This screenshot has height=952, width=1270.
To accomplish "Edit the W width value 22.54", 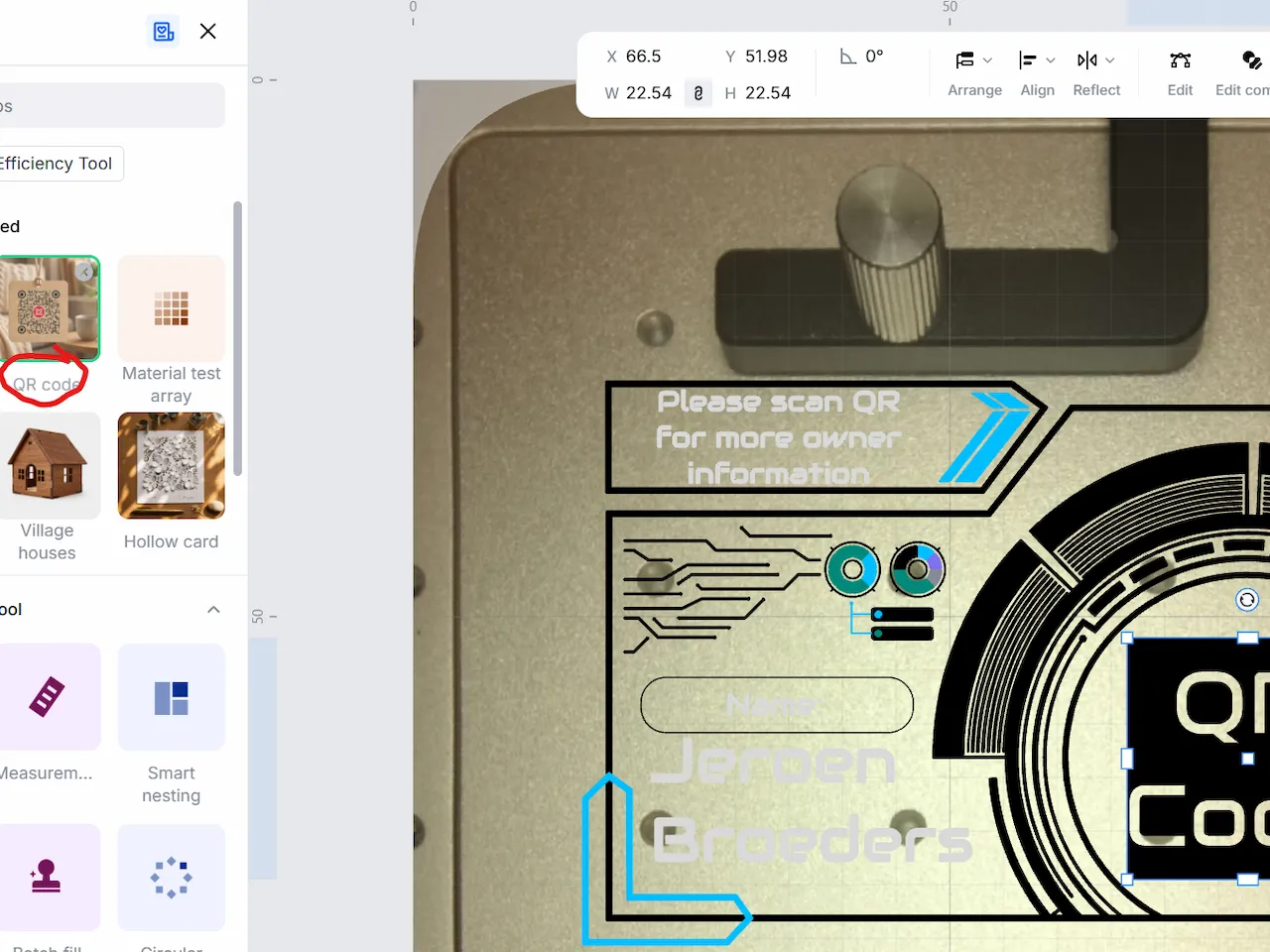I will pos(649,93).
